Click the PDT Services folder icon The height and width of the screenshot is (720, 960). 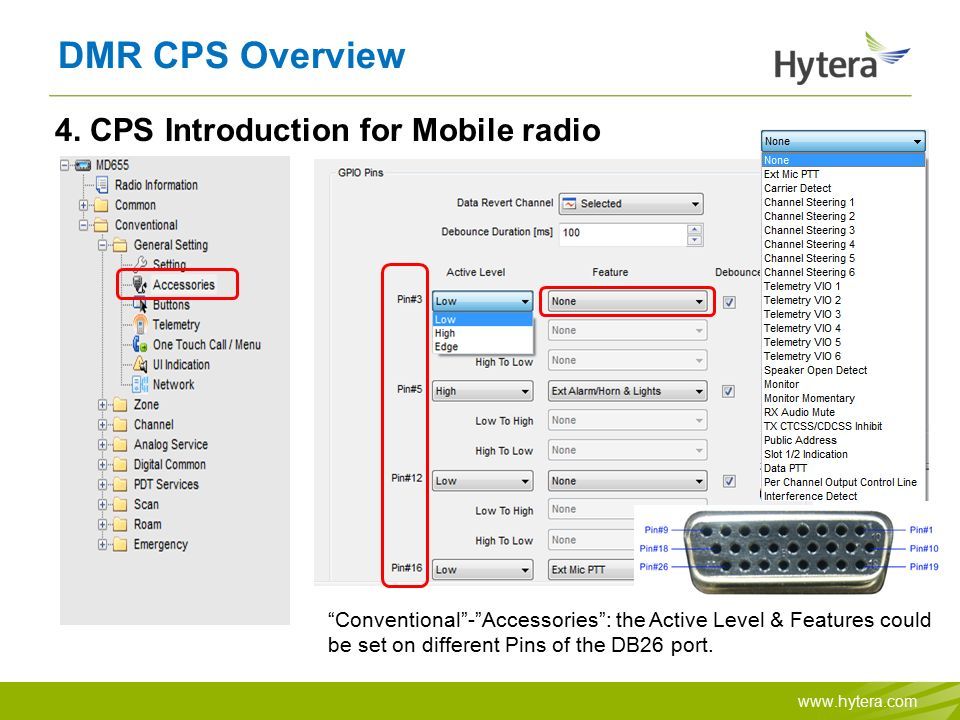[x=120, y=485]
